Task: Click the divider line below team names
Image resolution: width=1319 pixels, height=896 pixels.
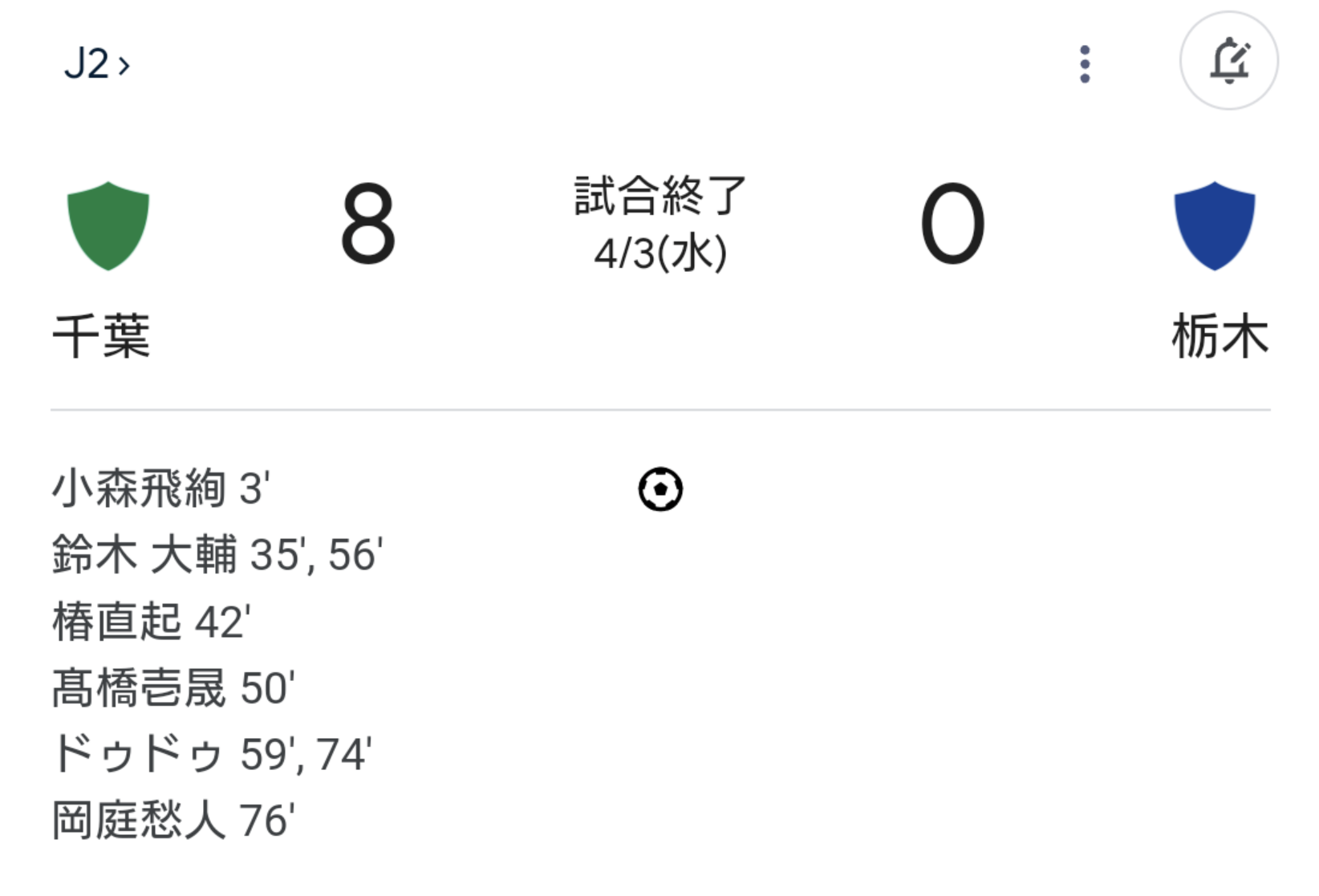Action: (660, 410)
